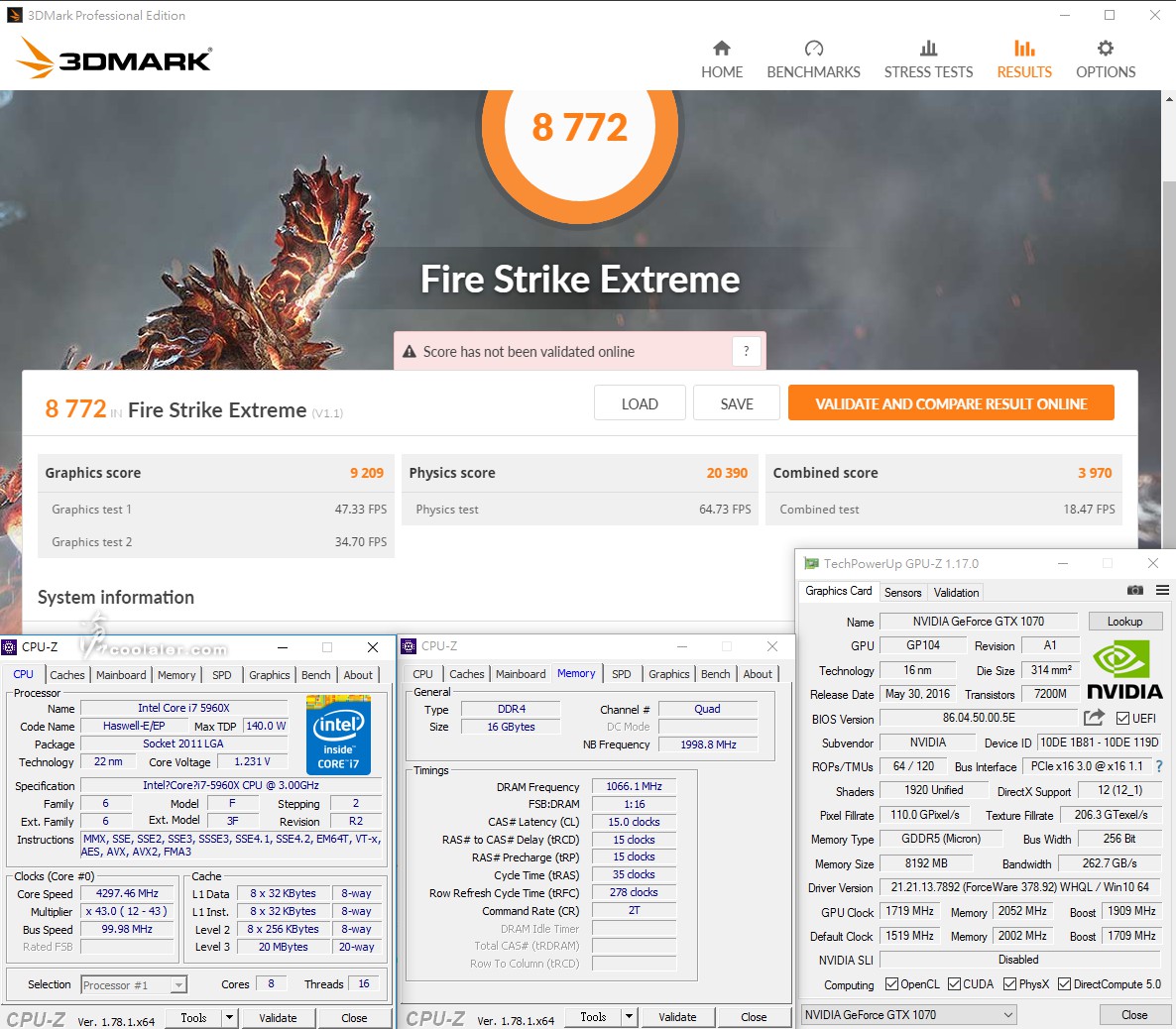Click the Bus Interface question mark in GPU-Z
Screen dimensions: 1176x1029
[x=1159, y=765]
